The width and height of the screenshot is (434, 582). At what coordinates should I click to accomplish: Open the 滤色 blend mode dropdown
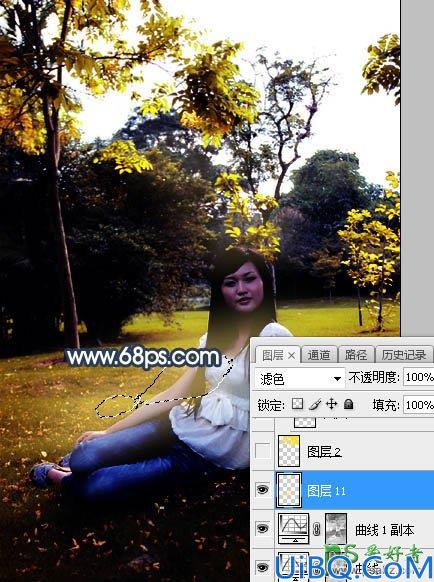(x=299, y=378)
